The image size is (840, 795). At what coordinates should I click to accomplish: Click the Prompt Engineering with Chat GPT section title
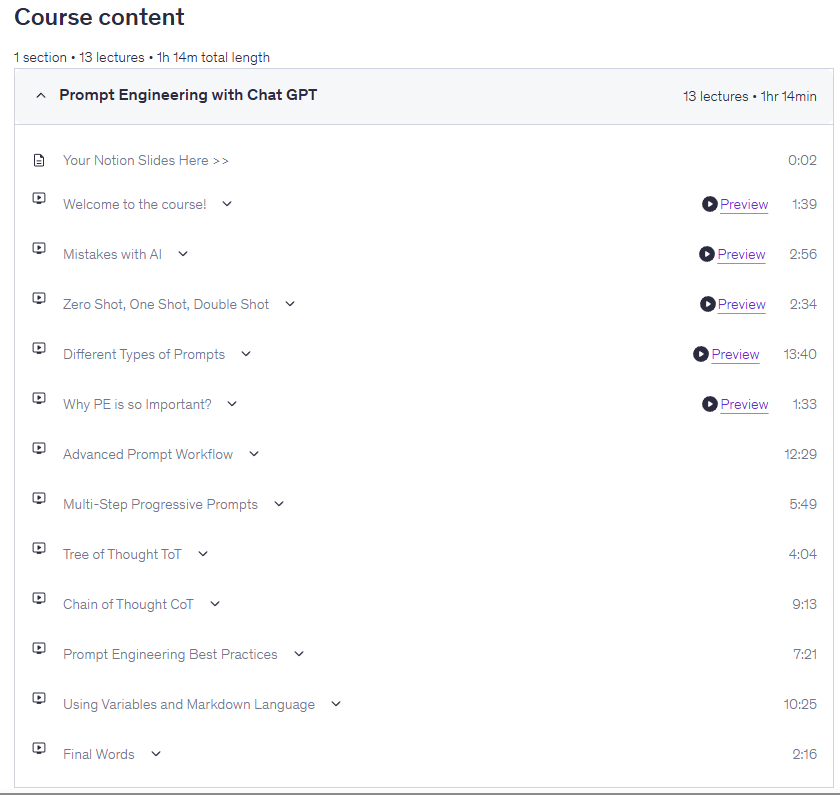(x=188, y=95)
